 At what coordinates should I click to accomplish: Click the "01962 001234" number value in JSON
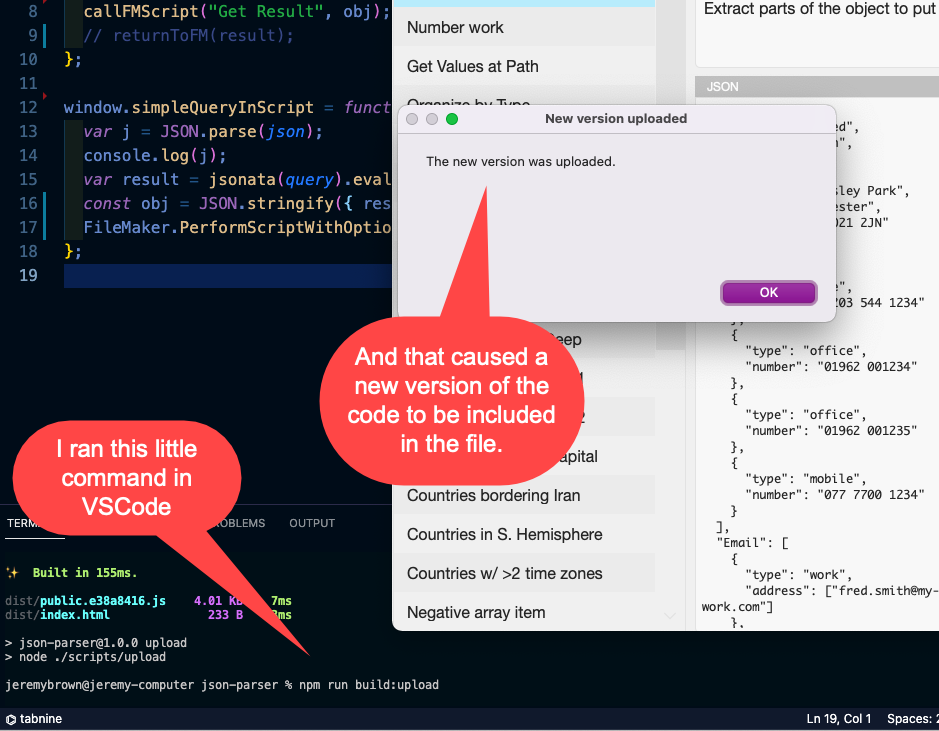867,367
